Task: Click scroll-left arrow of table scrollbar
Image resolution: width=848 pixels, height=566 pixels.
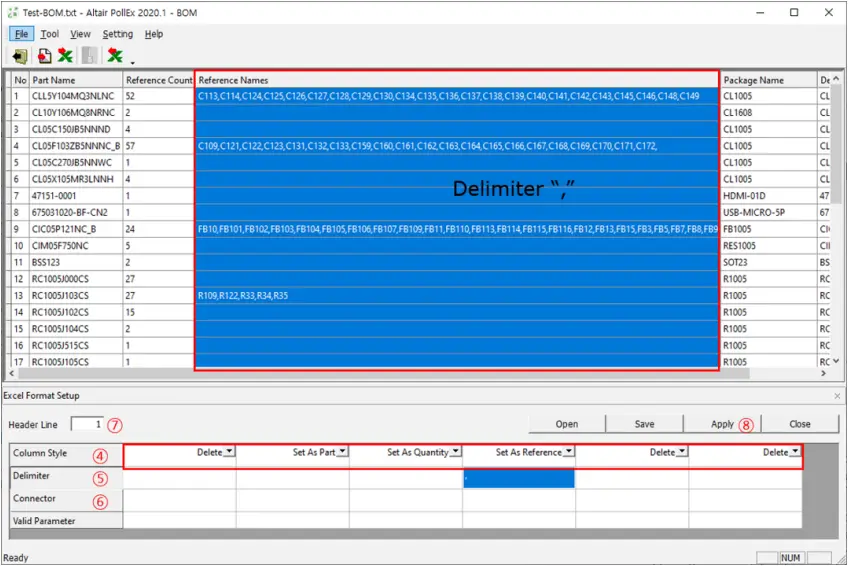Action: [12, 374]
